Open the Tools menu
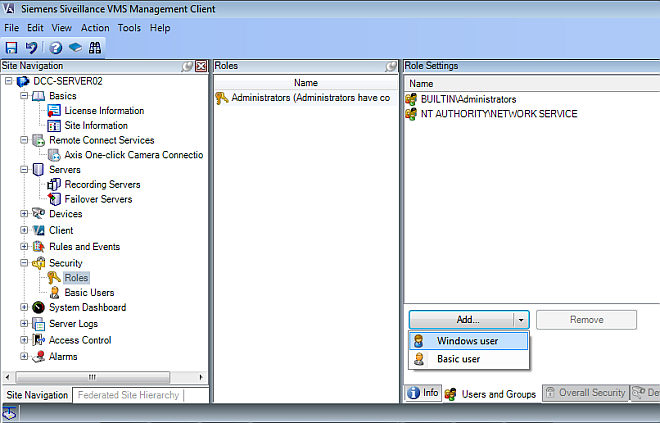Image resolution: width=660 pixels, height=423 pixels. pyautogui.click(x=129, y=28)
